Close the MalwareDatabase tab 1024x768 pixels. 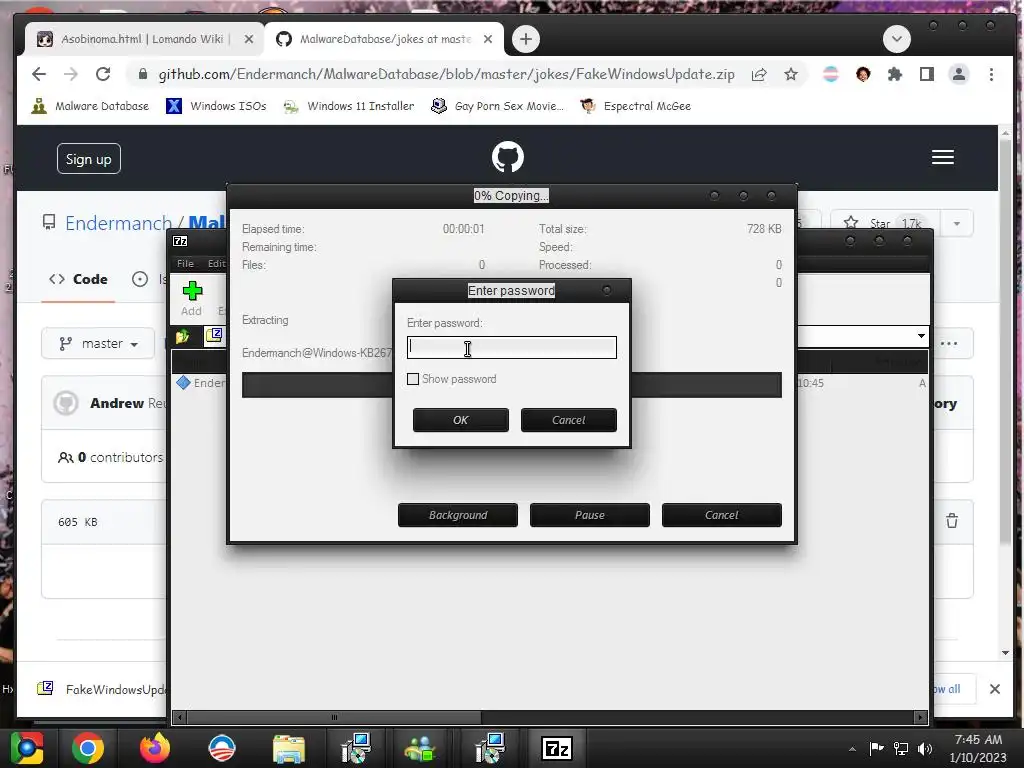coord(488,39)
